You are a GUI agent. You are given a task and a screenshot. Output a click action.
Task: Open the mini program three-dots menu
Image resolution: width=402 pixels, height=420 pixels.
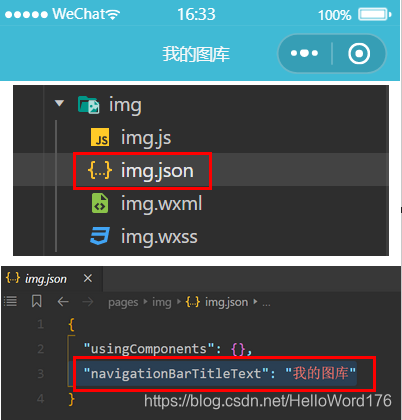point(304,53)
